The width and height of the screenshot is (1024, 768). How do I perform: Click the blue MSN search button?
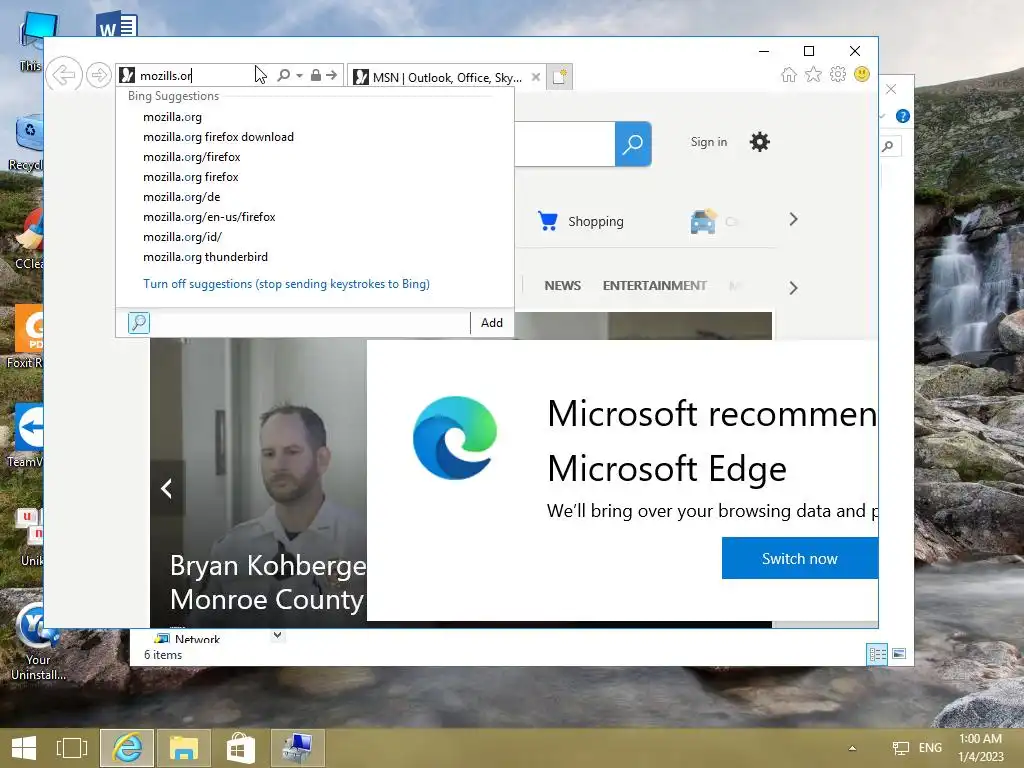pos(633,144)
